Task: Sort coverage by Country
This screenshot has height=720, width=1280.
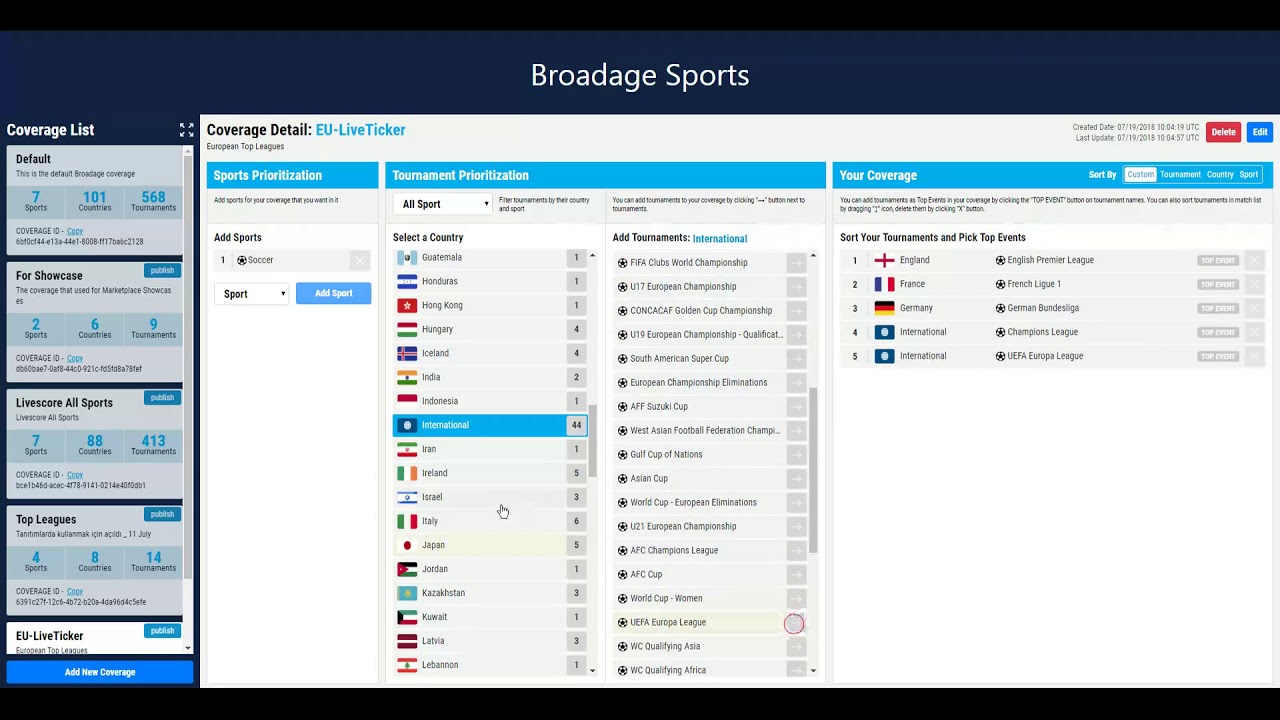Action: tap(1220, 175)
